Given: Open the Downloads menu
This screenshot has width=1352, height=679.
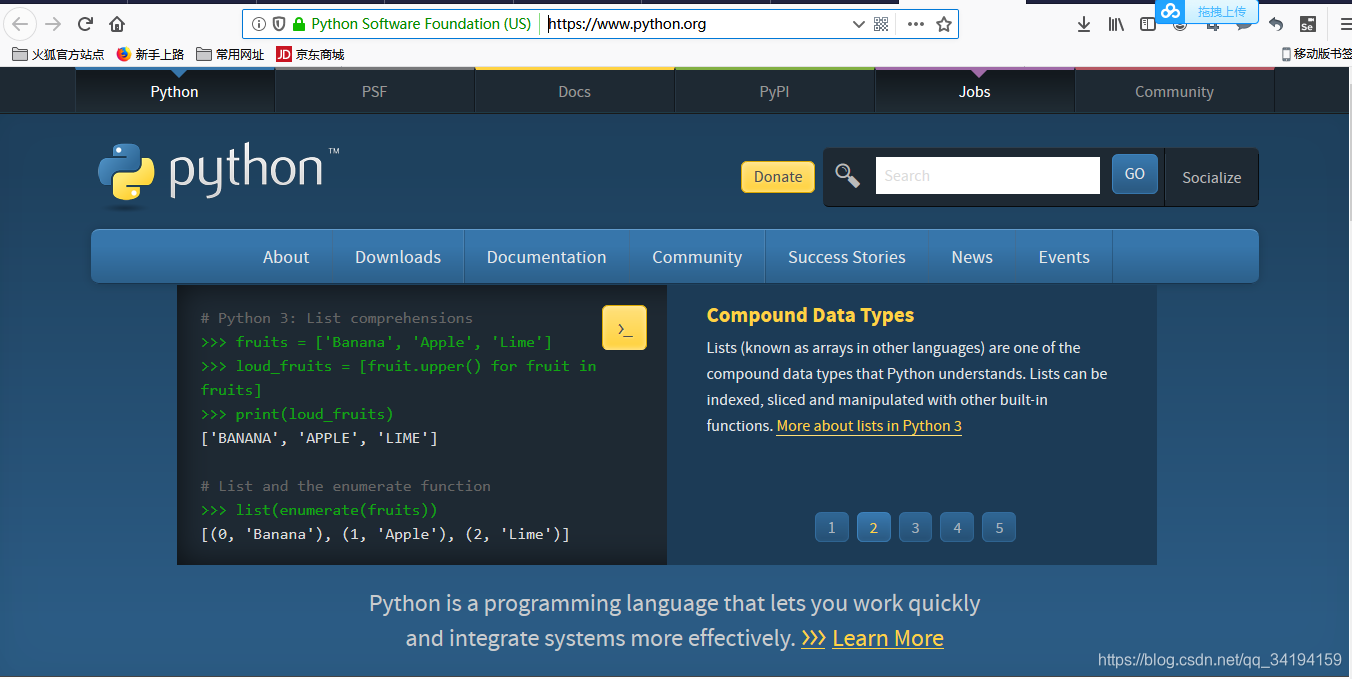Looking at the screenshot, I should [x=398, y=257].
